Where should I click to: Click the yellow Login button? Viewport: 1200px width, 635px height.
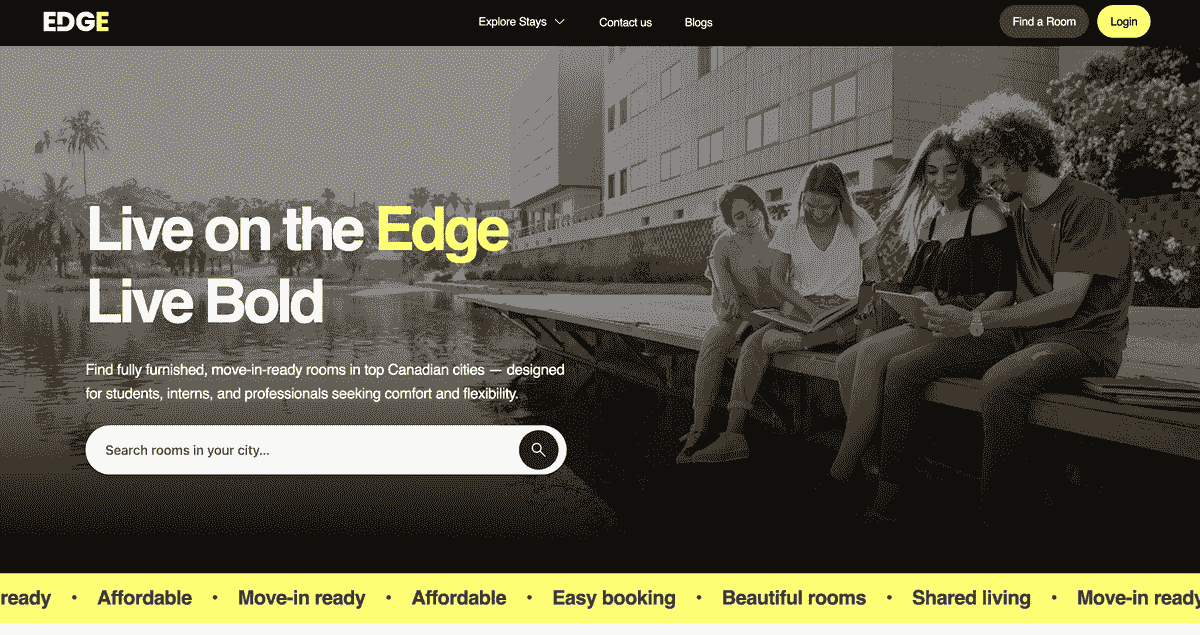(x=1123, y=22)
